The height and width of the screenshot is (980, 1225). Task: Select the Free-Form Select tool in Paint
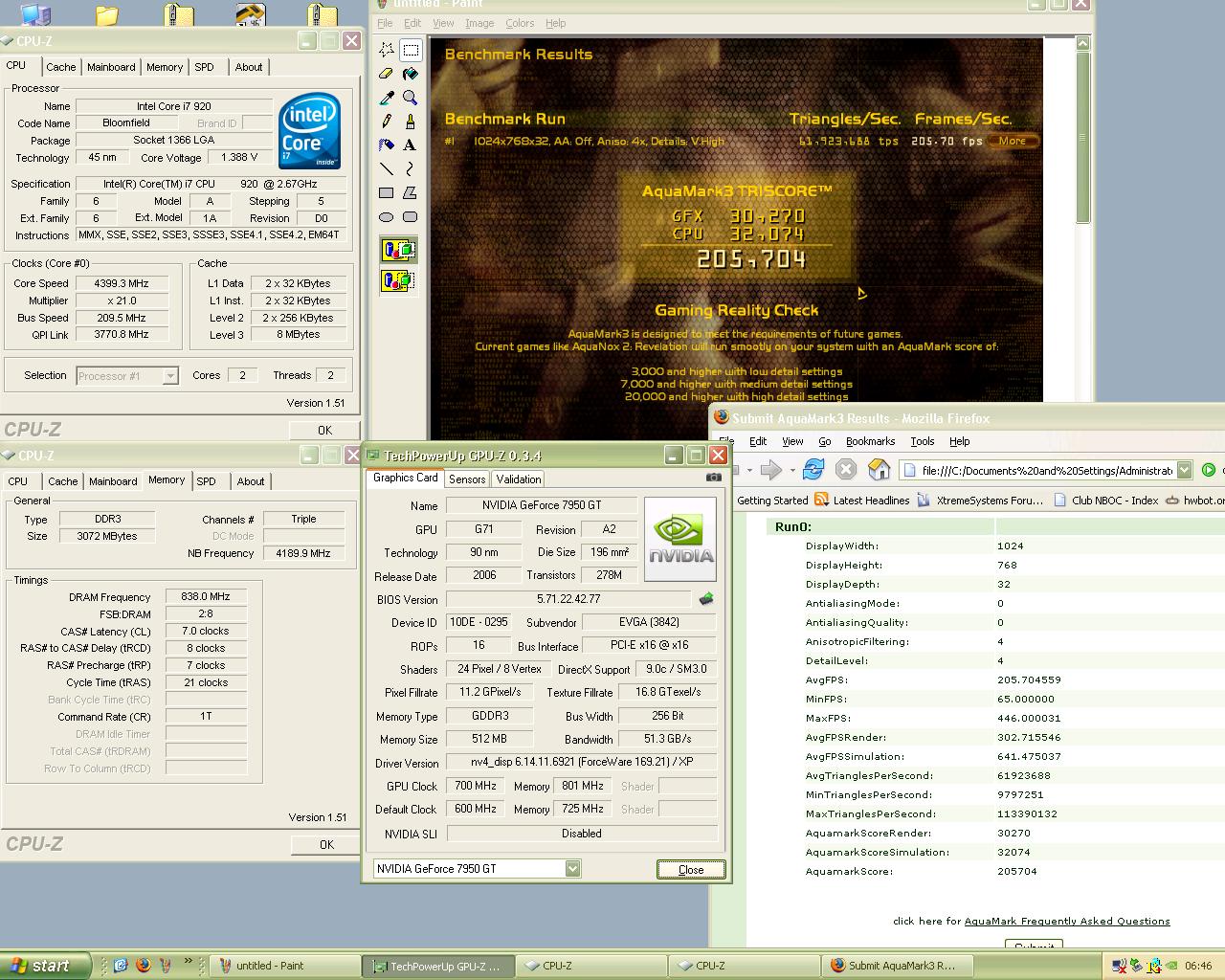point(387,50)
